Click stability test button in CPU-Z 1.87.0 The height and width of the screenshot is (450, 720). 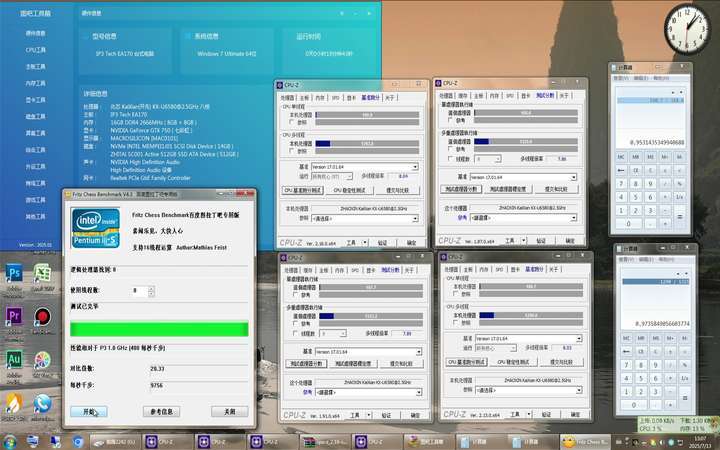[508, 189]
